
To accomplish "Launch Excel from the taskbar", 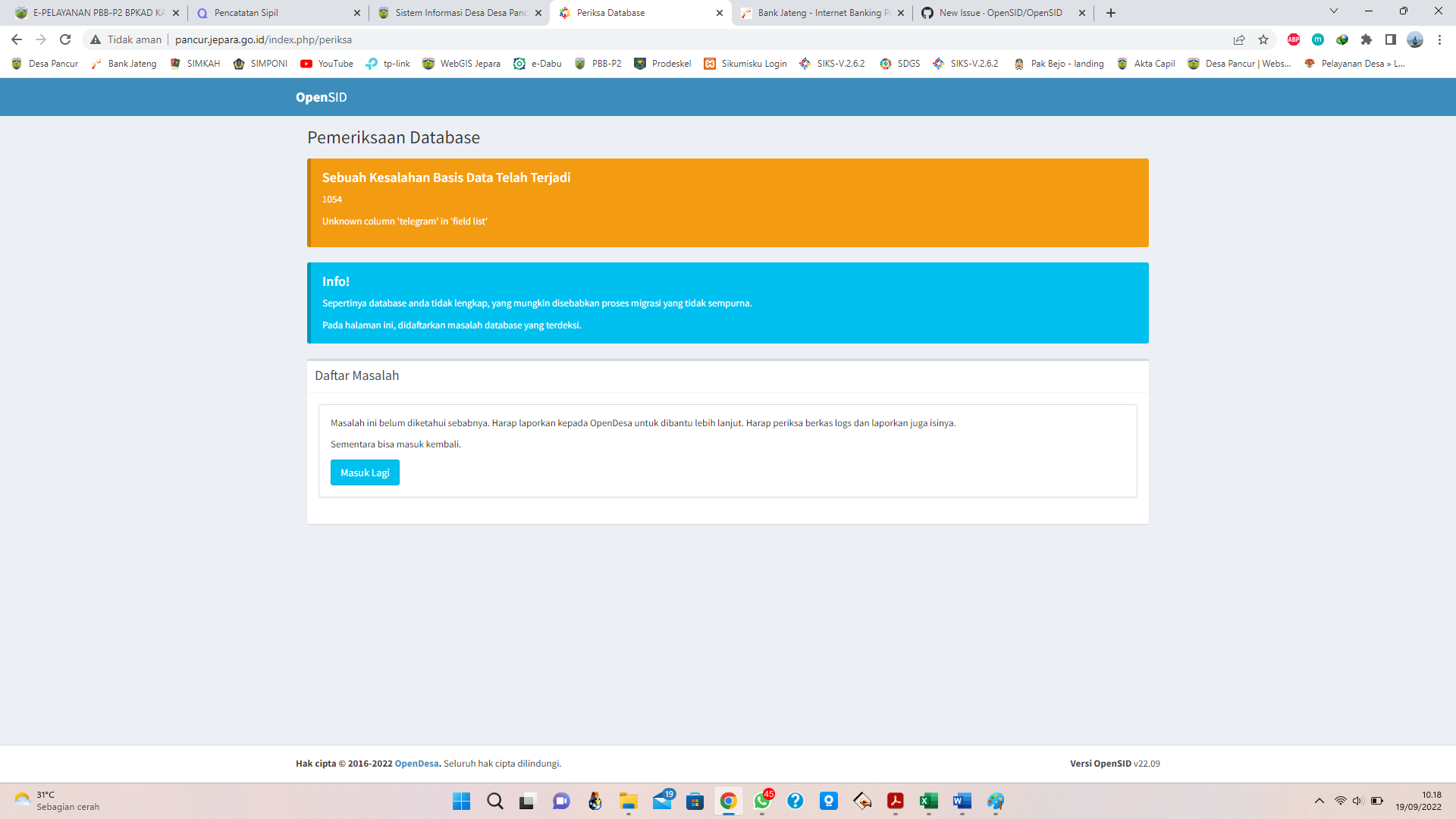I will (928, 802).
